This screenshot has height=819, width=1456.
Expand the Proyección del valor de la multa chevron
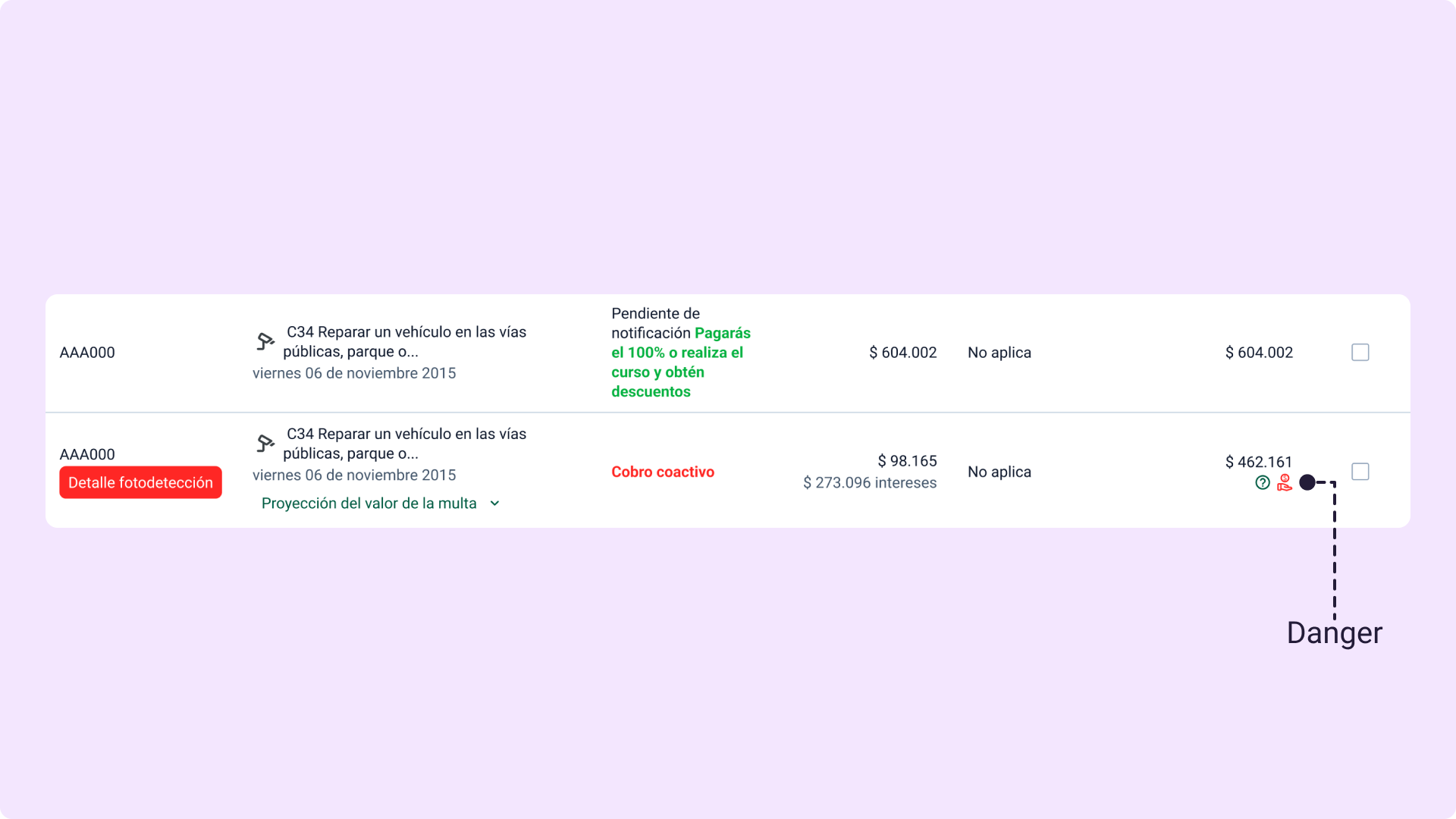click(495, 504)
